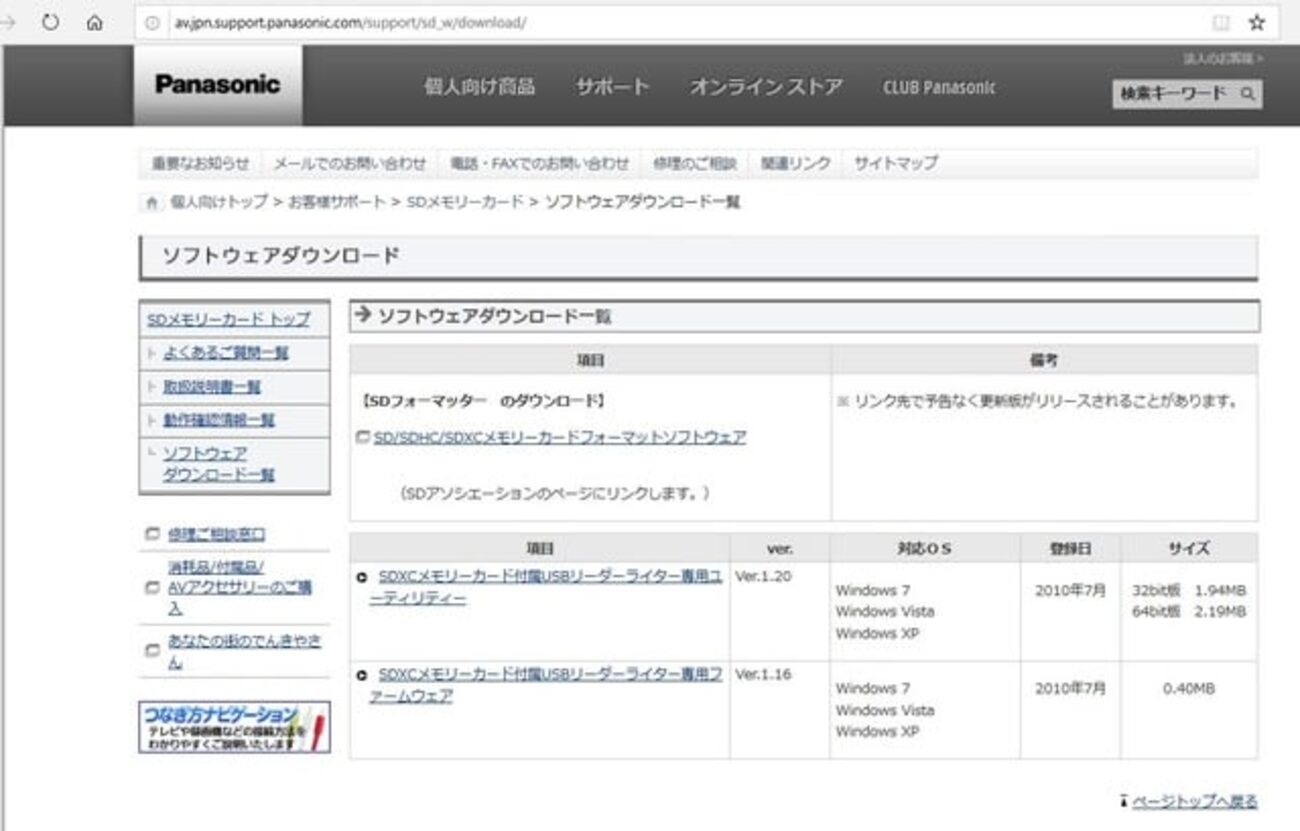1300x831 pixels.
Task: Click the Ver.1.16 version cell
Action: [763, 674]
